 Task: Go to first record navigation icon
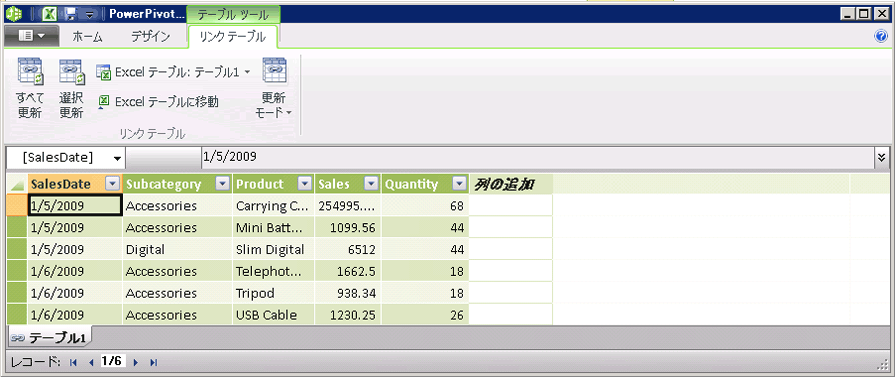[73, 362]
